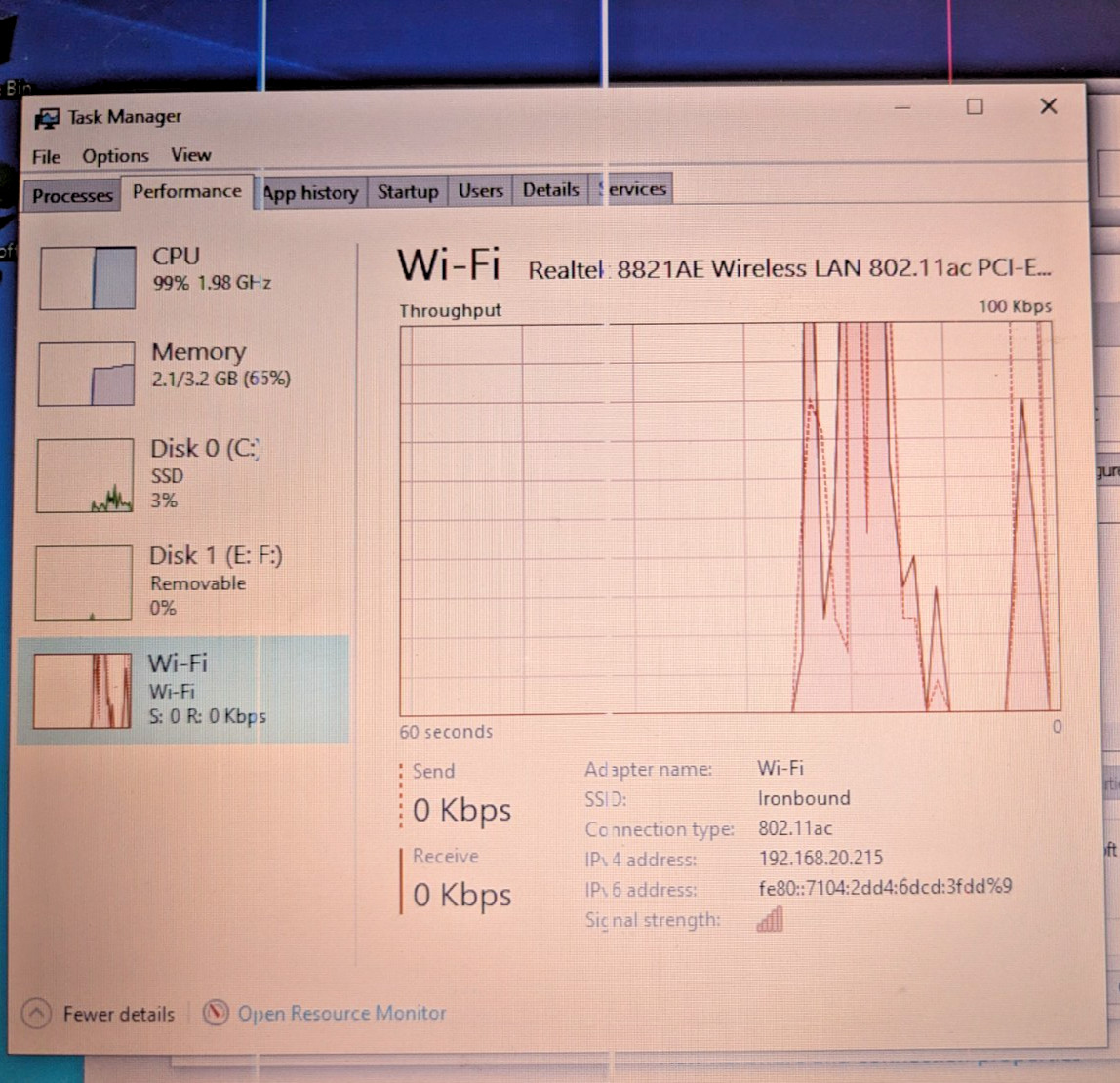Click the Fewer details arrow icon
Viewport: 1120px width, 1083px height.
click(x=36, y=1014)
